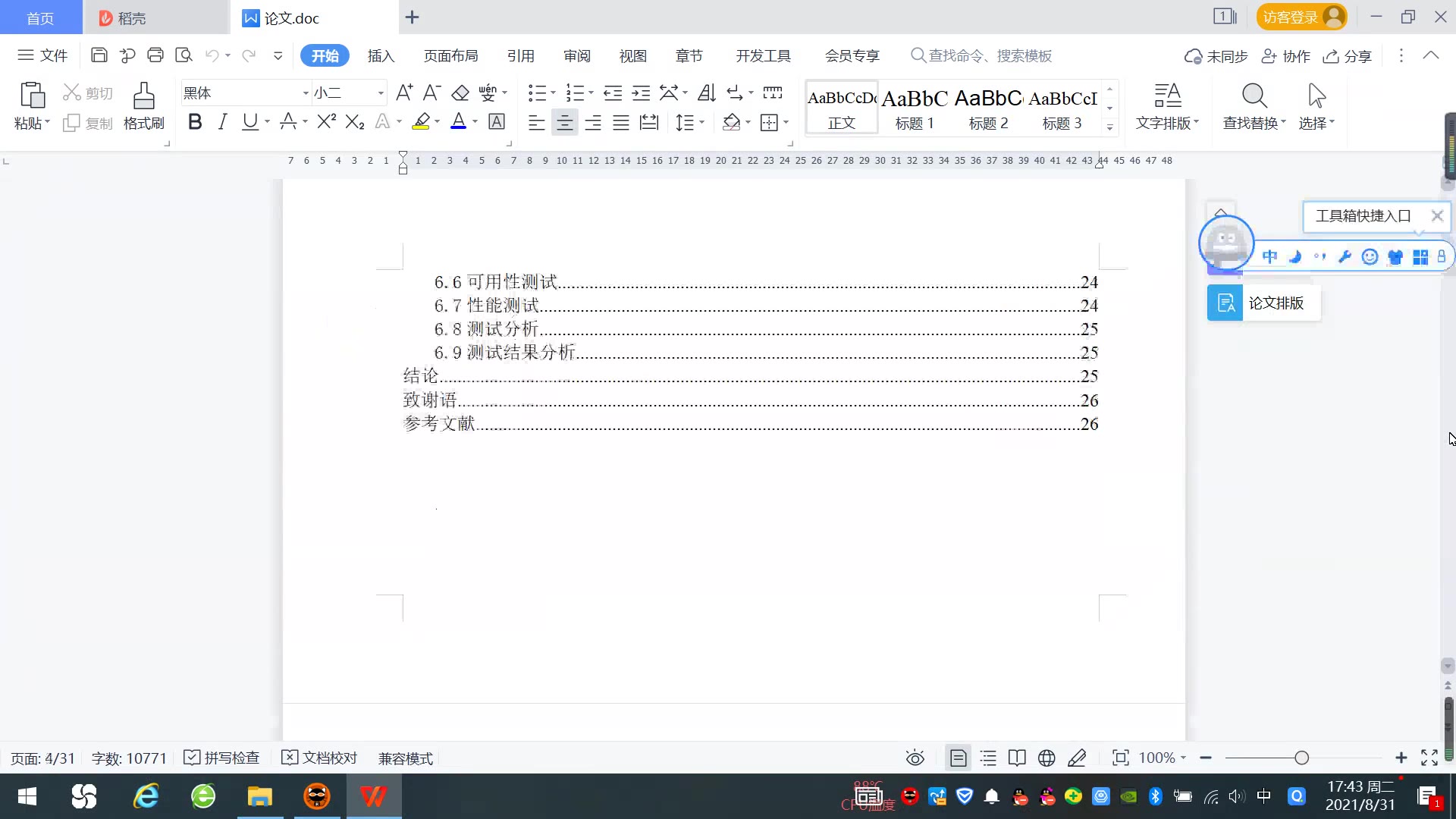Viewport: 1456px width, 819px height.
Task: Click the Decrease Indent icon
Action: click(x=613, y=93)
